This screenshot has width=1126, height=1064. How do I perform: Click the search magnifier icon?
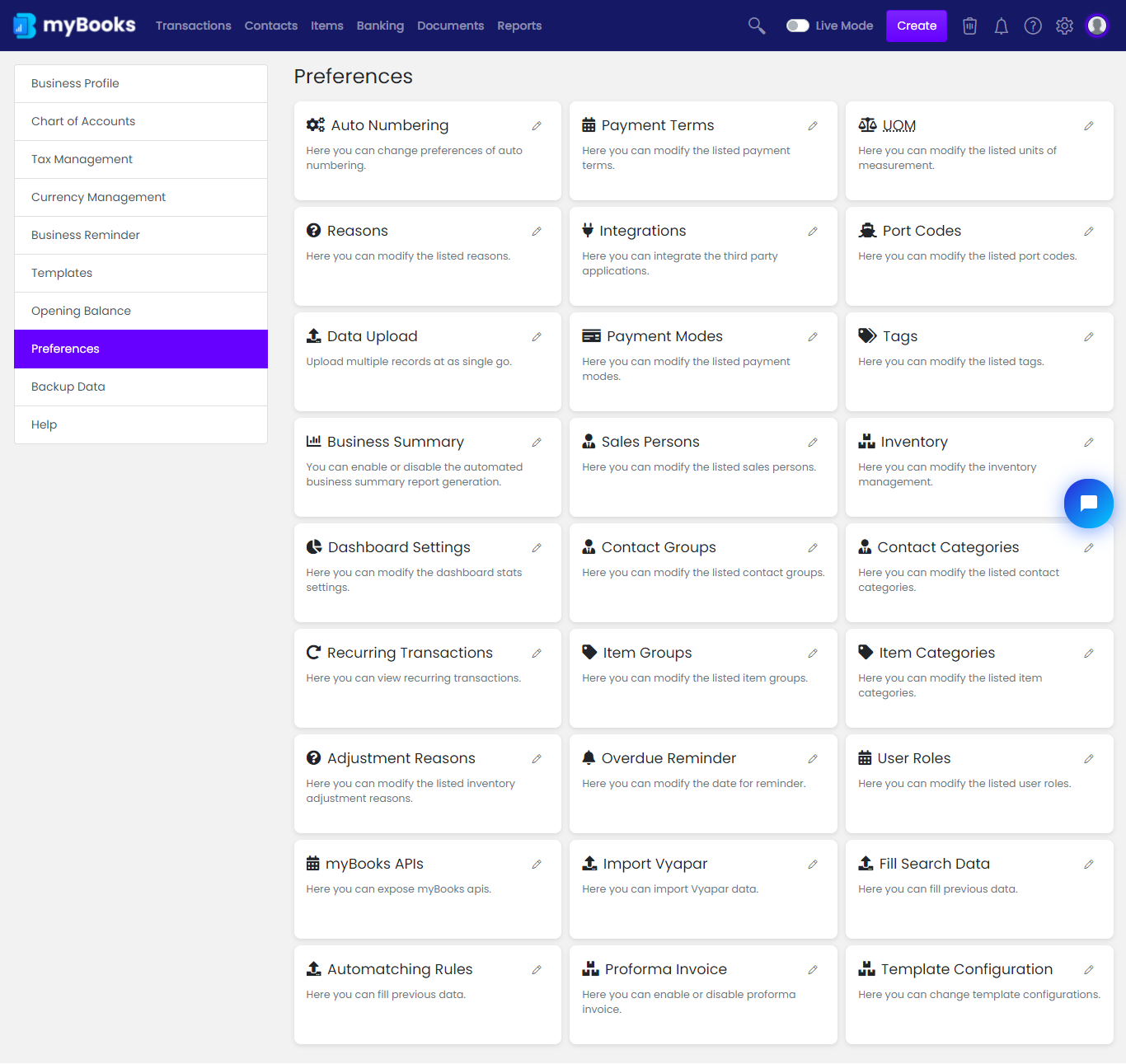[757, 26]
